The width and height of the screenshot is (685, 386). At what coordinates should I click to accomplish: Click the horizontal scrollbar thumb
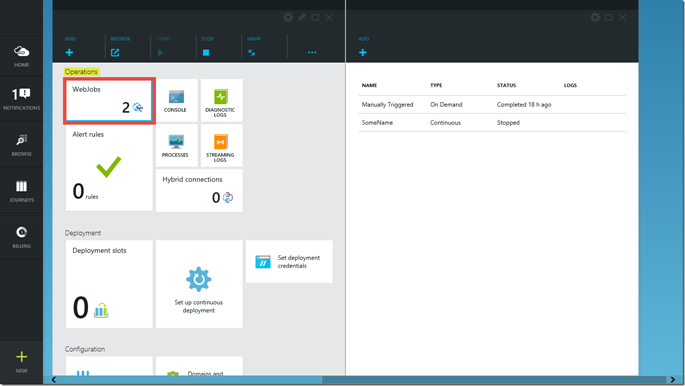(x=494, y=380)
